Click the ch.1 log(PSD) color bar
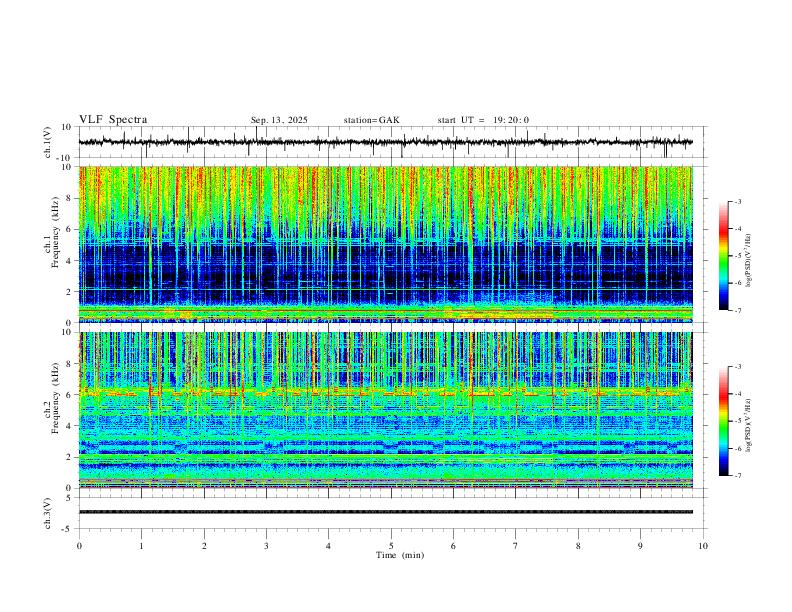Screen dimensions: 792x612 click(x=724, y=256)
